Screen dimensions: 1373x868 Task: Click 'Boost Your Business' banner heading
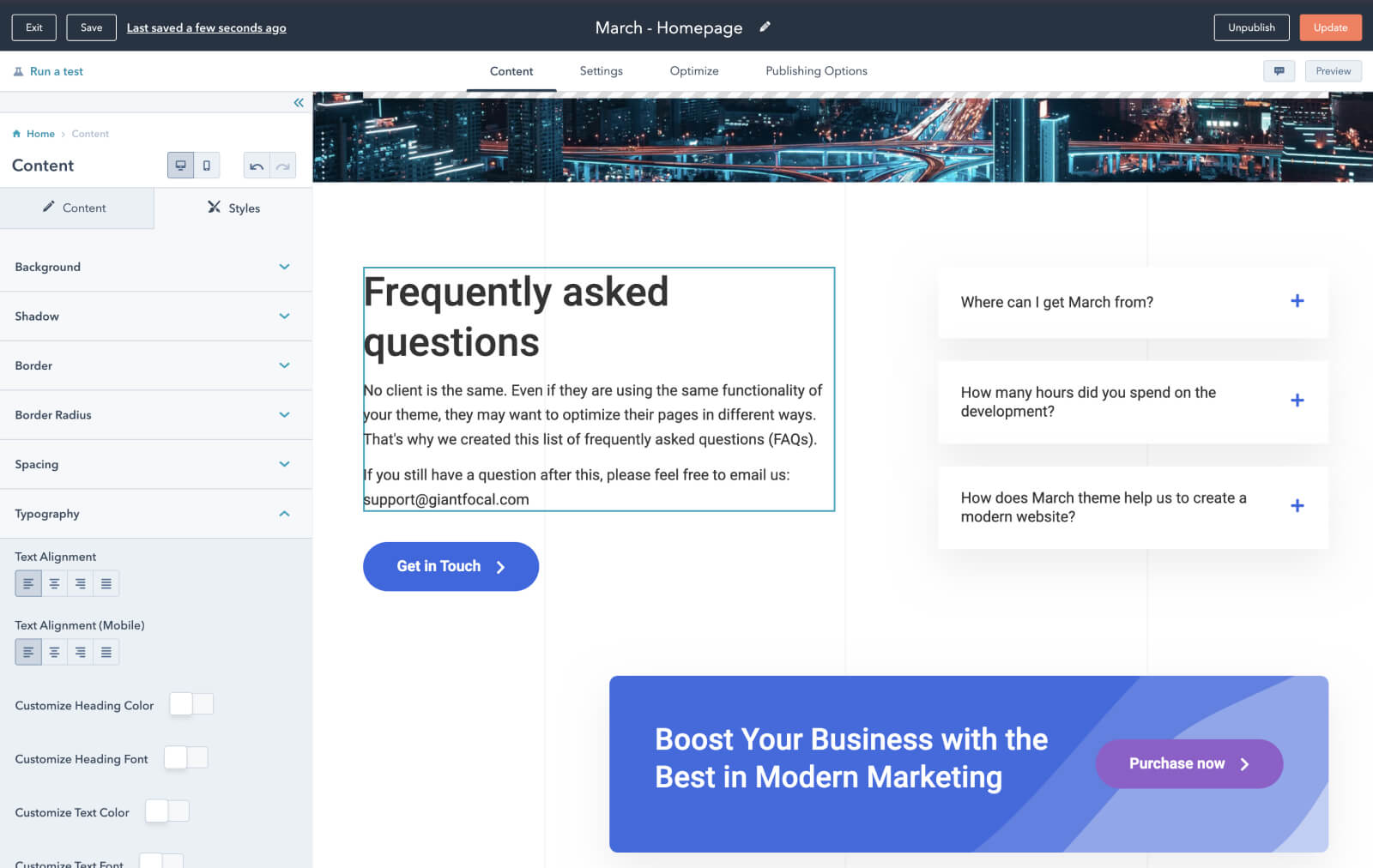(x=851, y=758)
